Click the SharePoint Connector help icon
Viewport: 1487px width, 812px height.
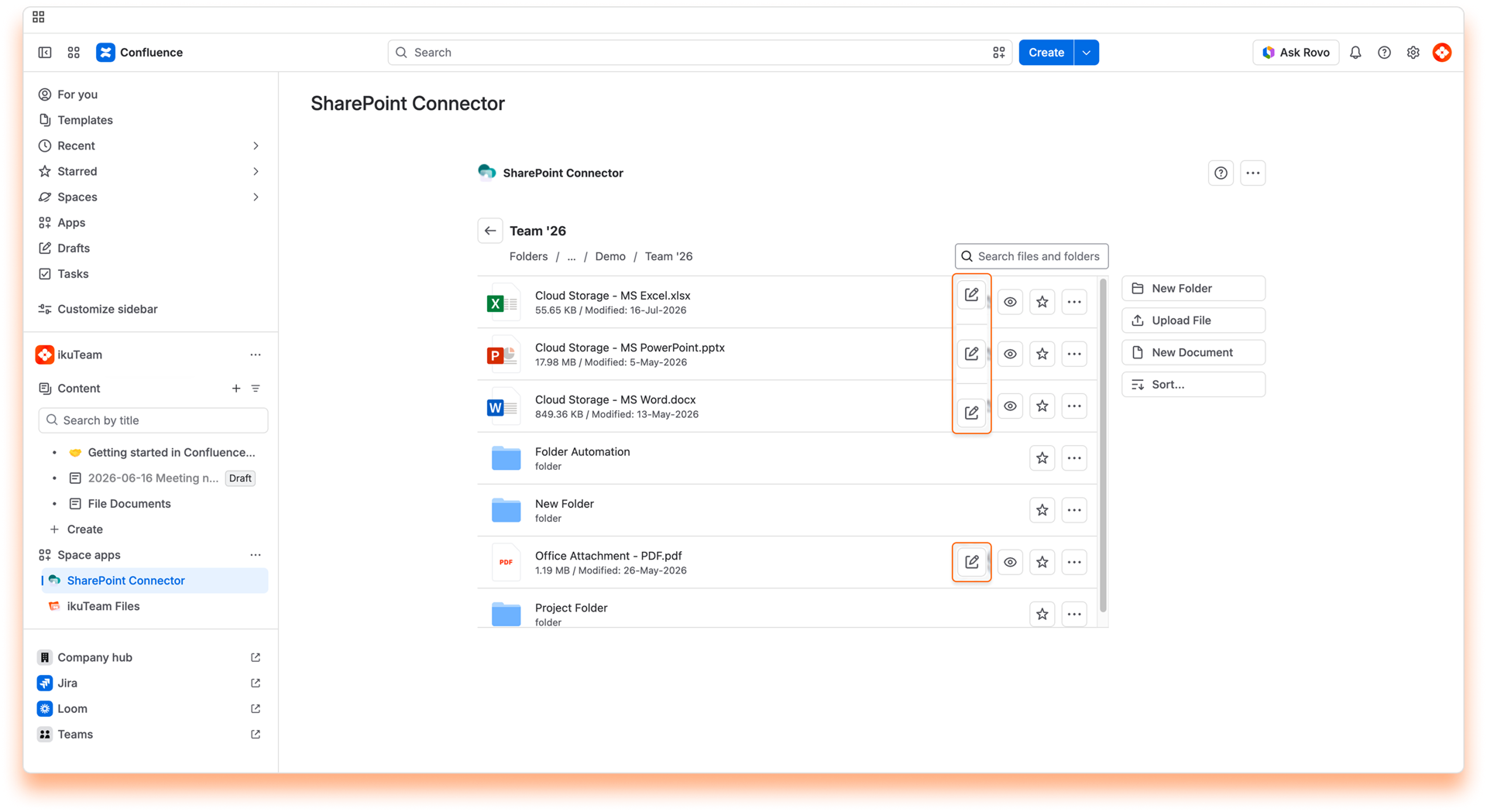coord(1221,173)
